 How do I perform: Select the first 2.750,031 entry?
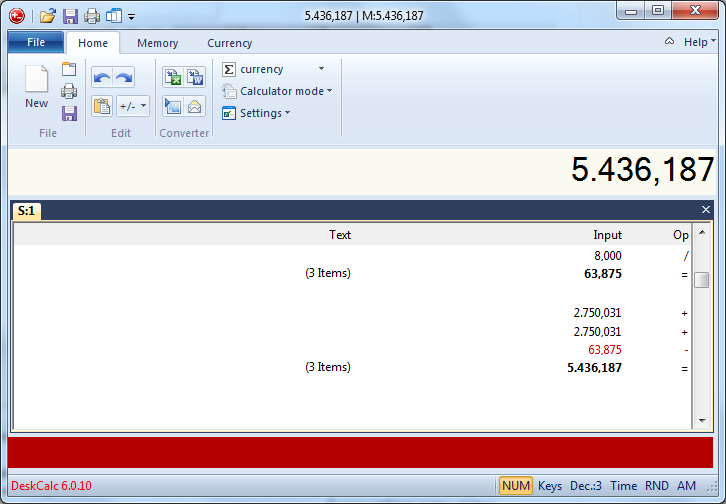[x=597, y=313]
